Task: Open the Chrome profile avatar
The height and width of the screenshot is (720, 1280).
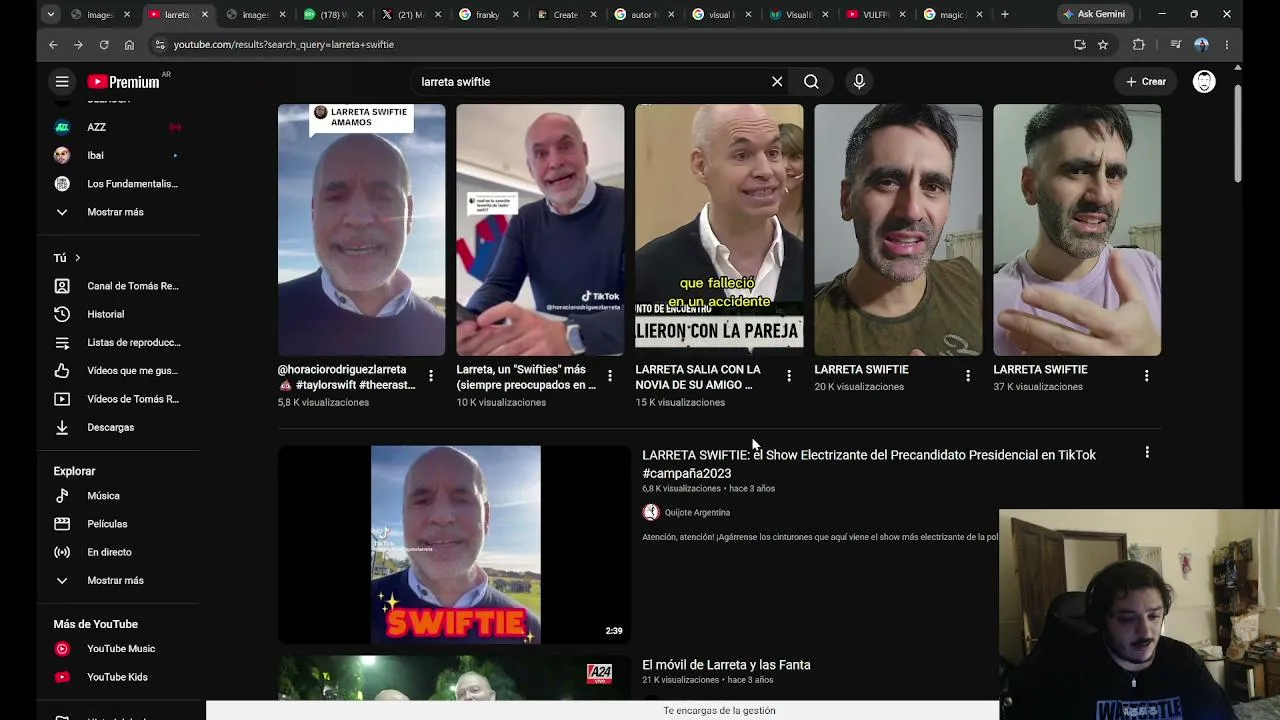Action: (1202, 44)
